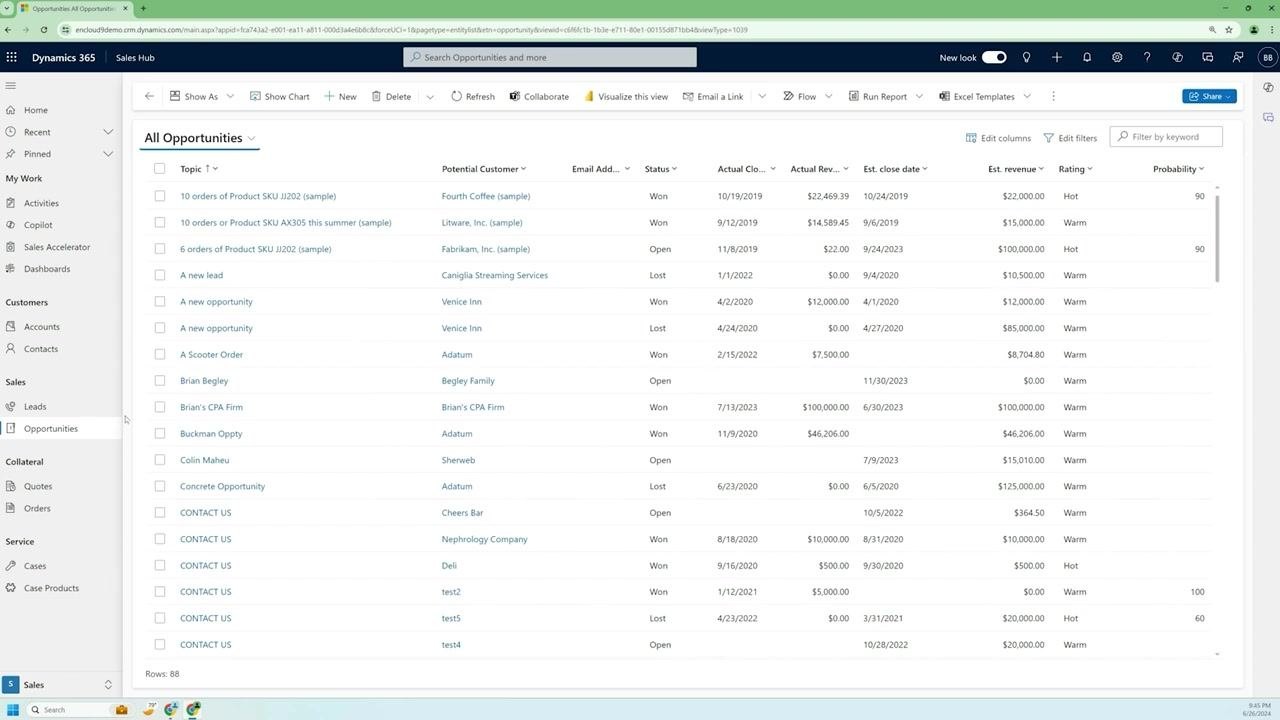Turn off the New look toggle
The height and width of the screenshot is (720, 1280).
[x=994, y=57]
